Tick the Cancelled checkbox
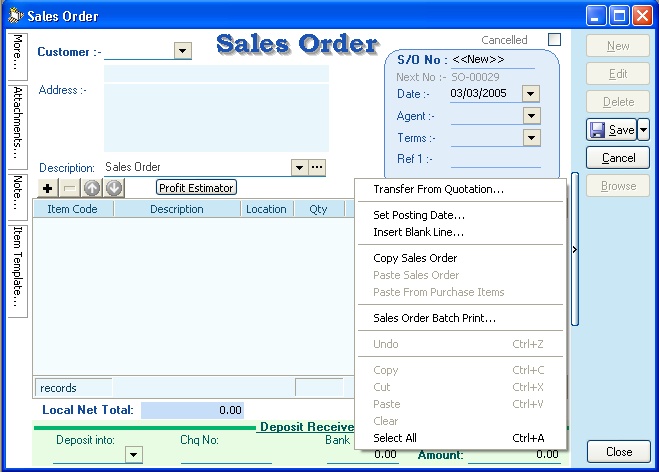Viewport: 659px width, 472px height. pos(554,40)
